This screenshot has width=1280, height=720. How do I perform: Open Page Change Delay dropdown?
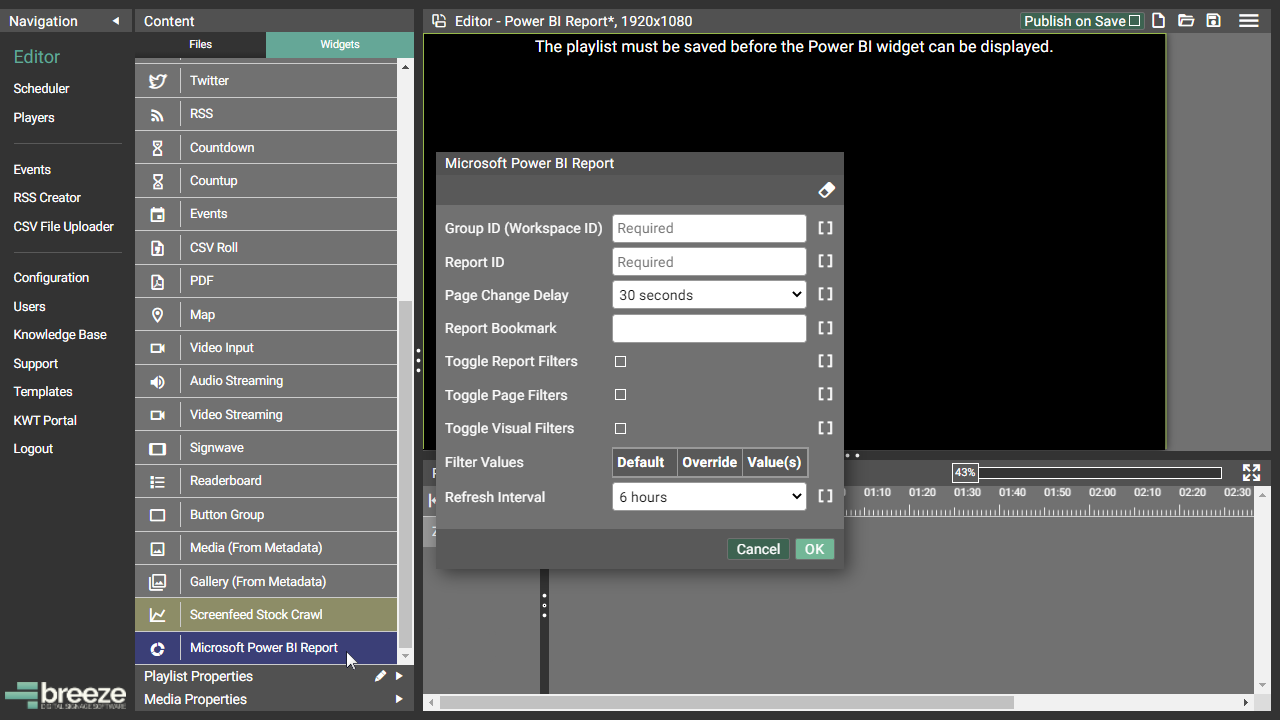(709, 295)
